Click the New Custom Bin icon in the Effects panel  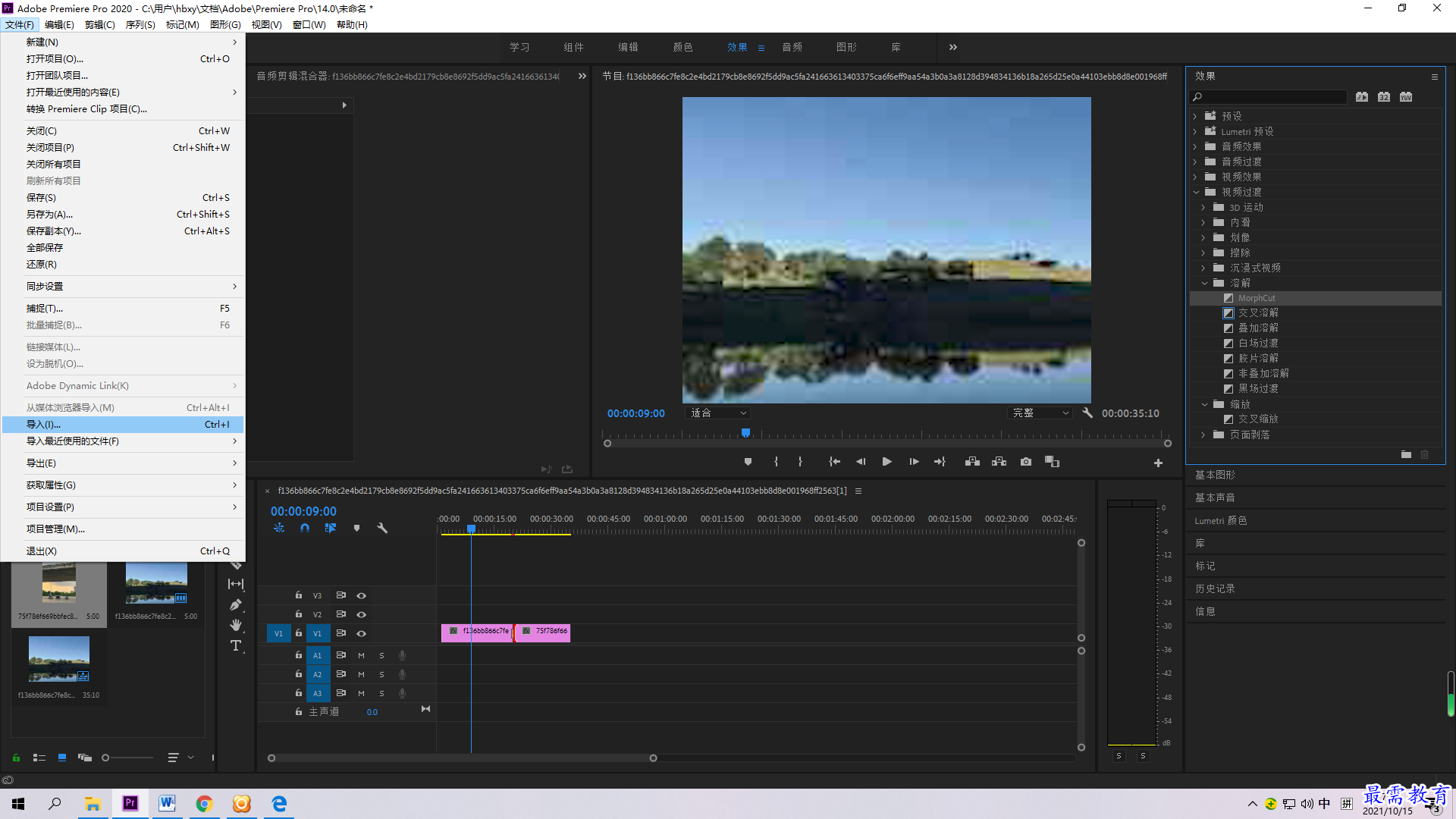click(1406, 454)
